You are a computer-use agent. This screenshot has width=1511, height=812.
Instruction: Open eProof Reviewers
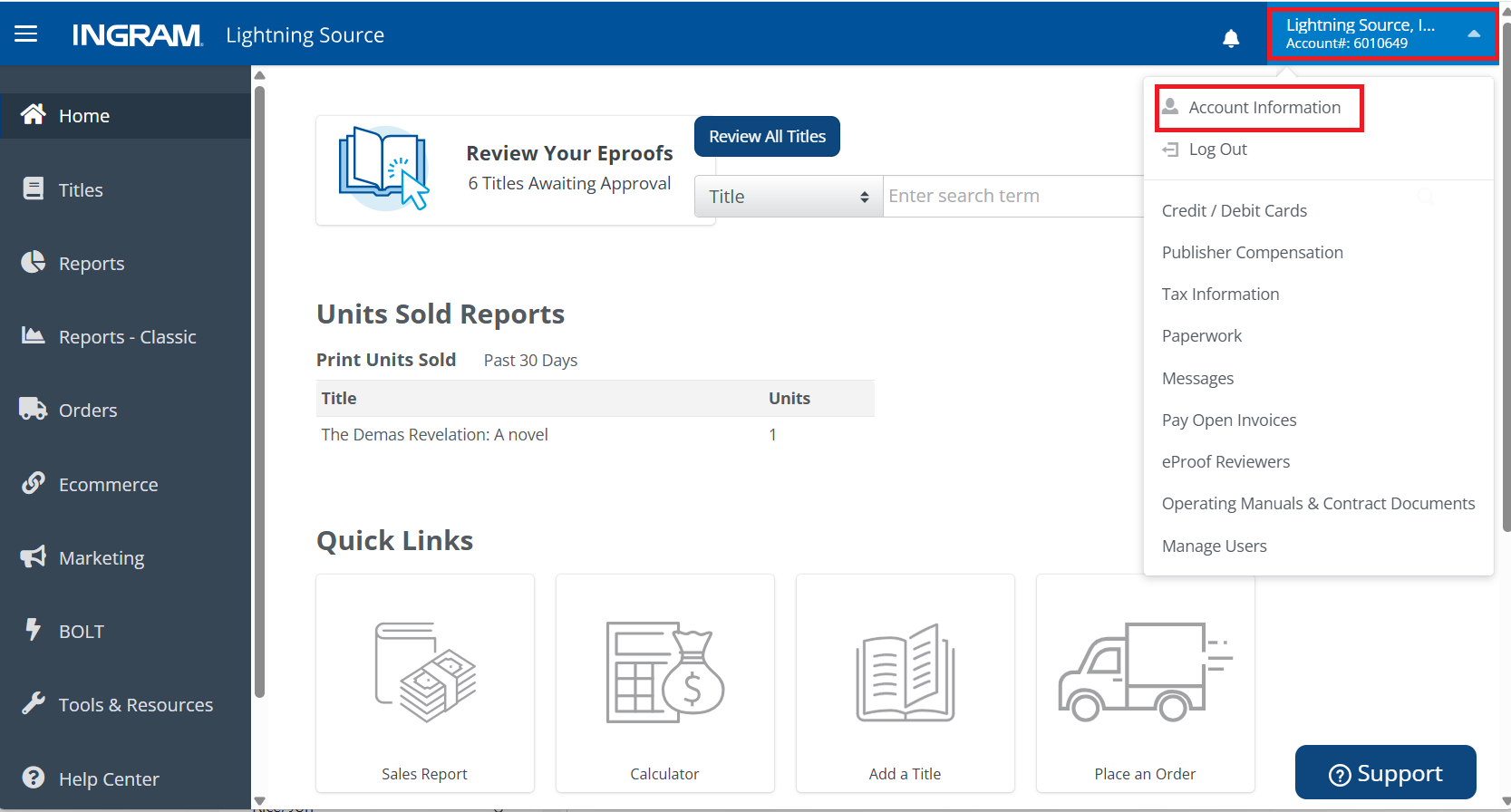click(x=1226, y=461)
